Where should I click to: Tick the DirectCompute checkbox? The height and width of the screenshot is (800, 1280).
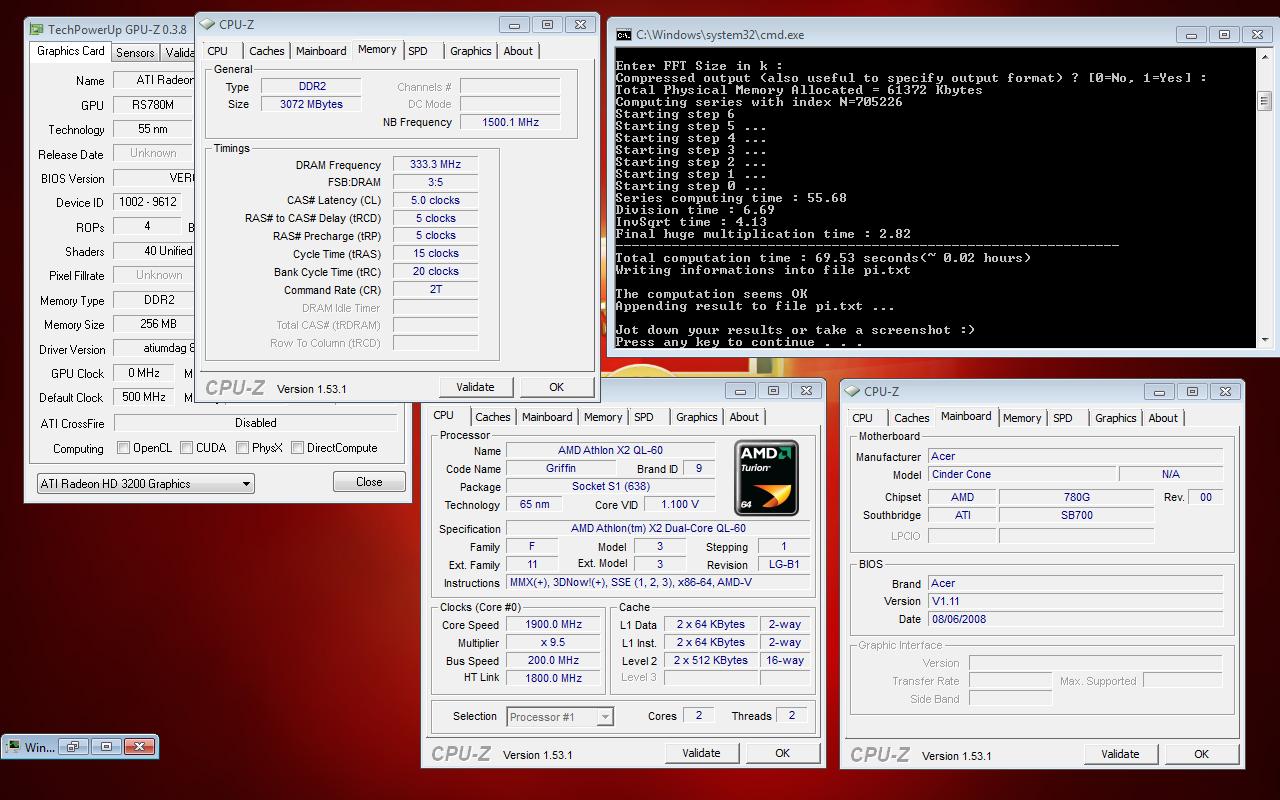coord(297,448)
